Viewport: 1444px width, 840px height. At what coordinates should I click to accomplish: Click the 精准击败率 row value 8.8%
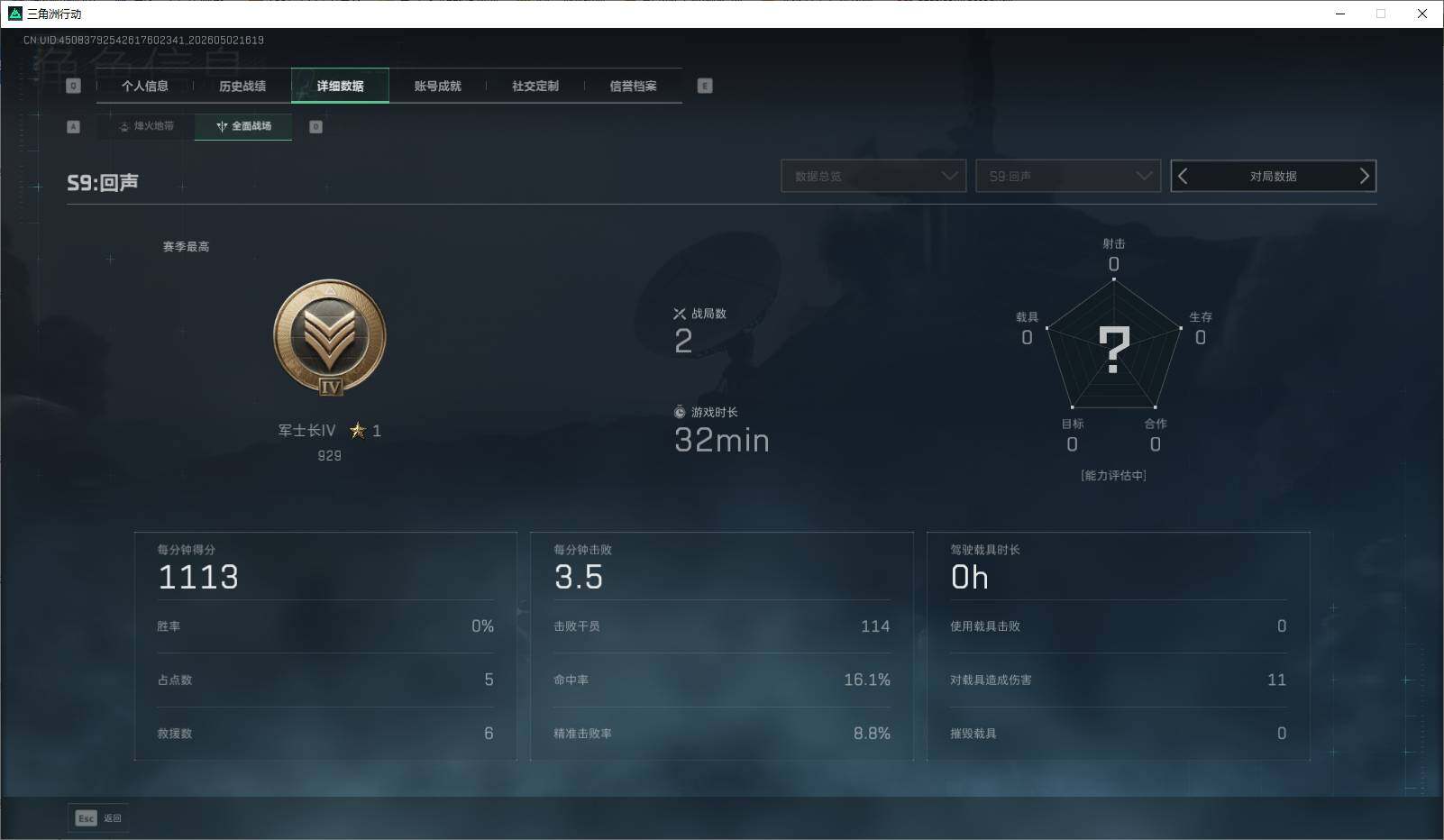click(872, 734)
